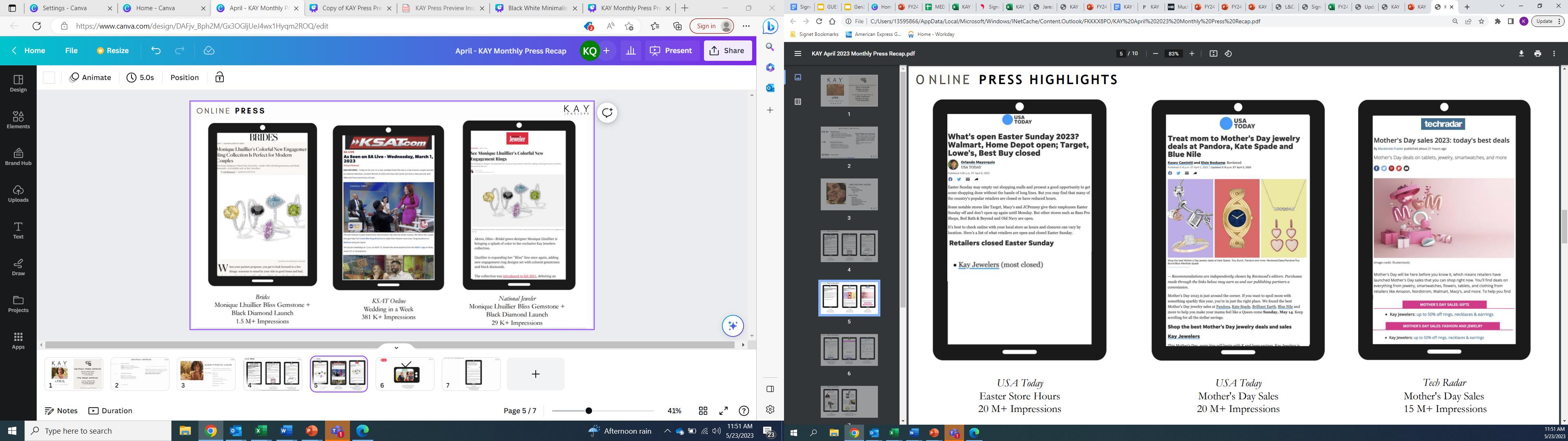Open the File menu in Canva
This screenshot has width=1568, height=441.
click(71, 51)
